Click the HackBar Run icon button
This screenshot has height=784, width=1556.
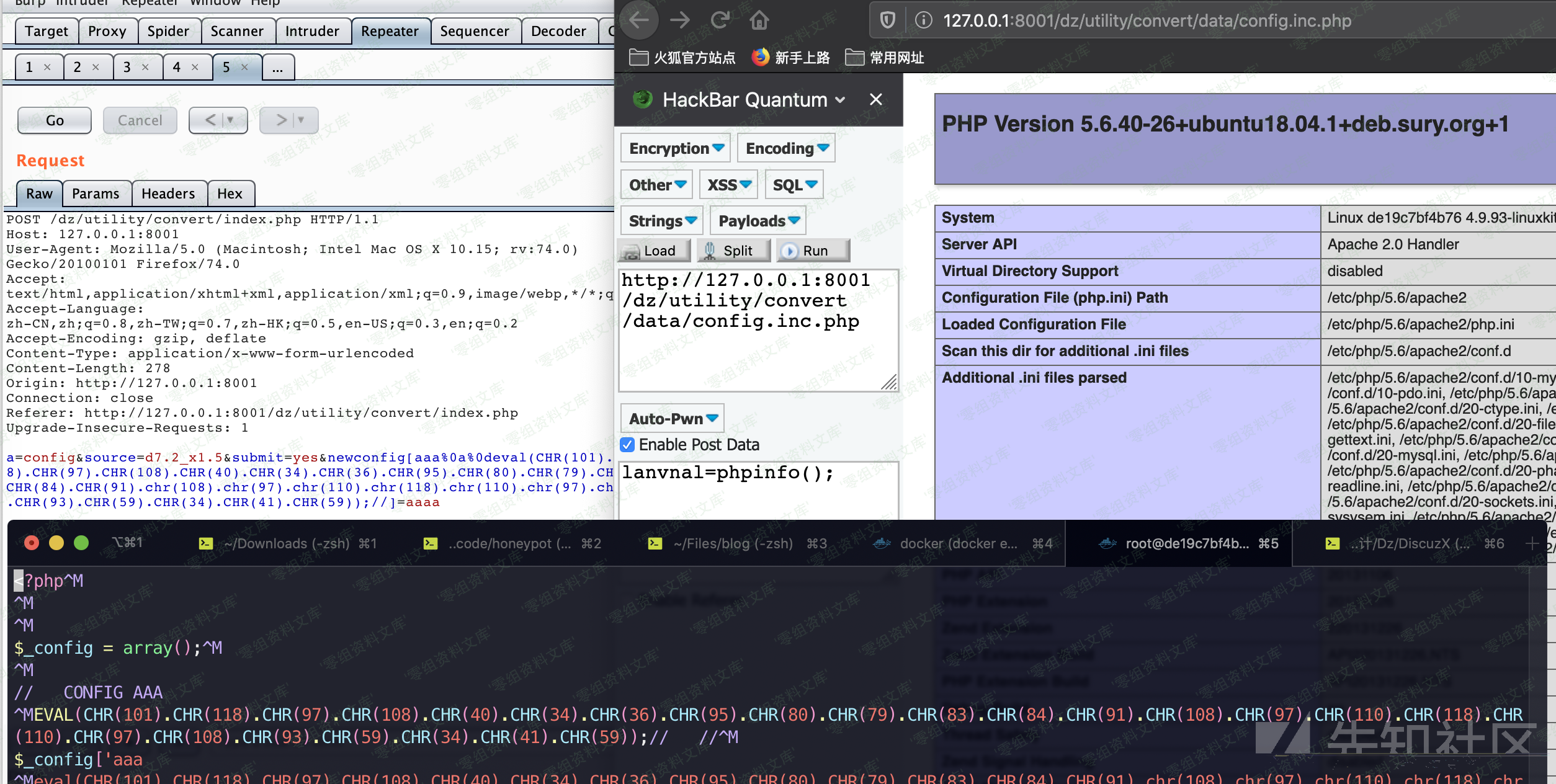(x=813, y=251)
